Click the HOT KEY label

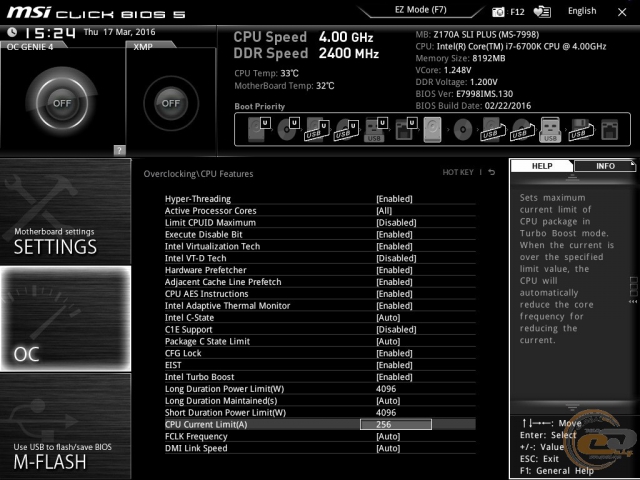458,172
